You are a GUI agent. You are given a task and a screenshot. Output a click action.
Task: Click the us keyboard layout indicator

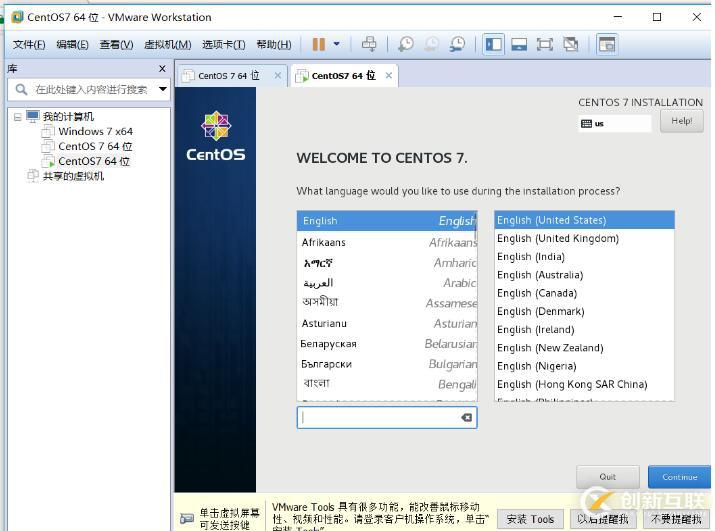[615, 124]
